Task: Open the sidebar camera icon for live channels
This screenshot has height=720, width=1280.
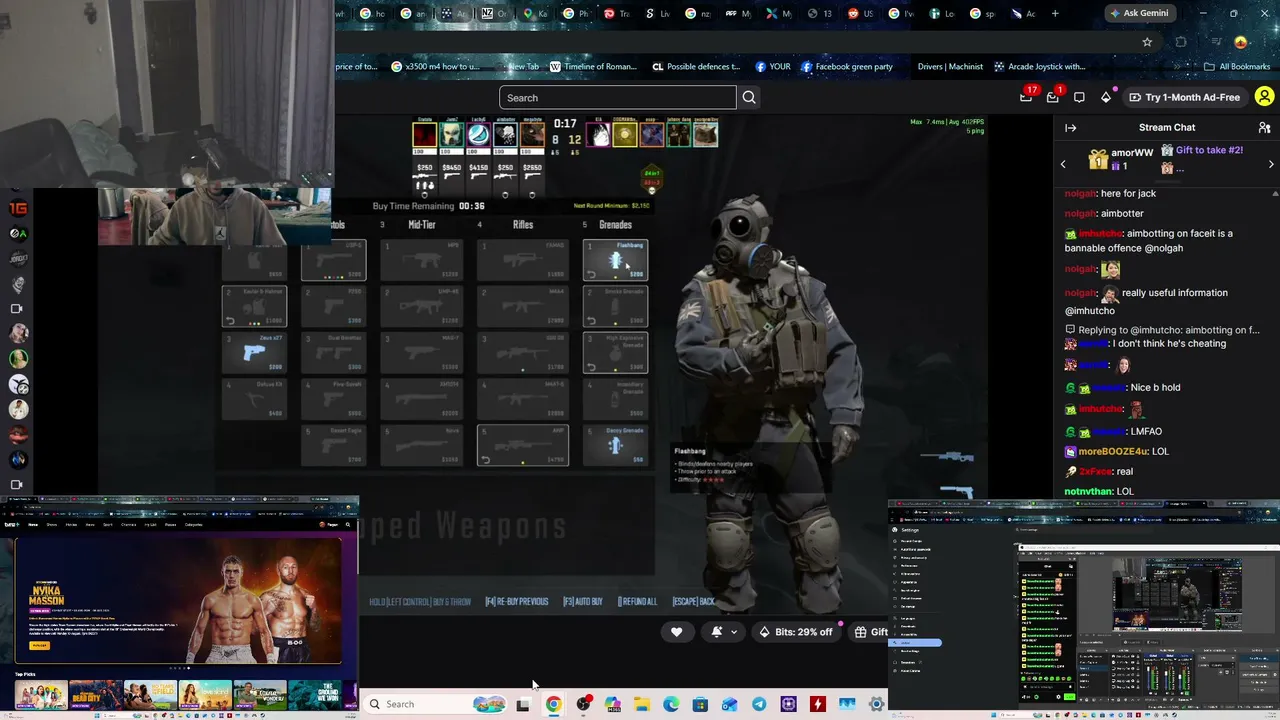Action: (x=16, y=309)
